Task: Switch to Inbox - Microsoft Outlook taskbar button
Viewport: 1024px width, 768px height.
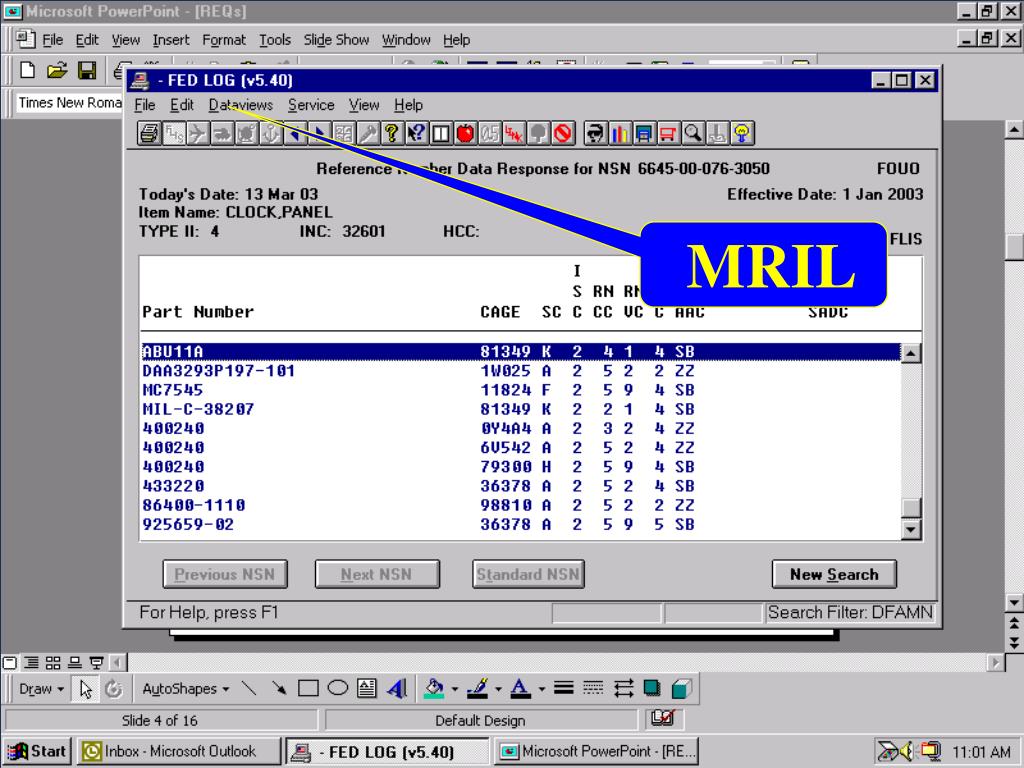Action: (179, 752)
